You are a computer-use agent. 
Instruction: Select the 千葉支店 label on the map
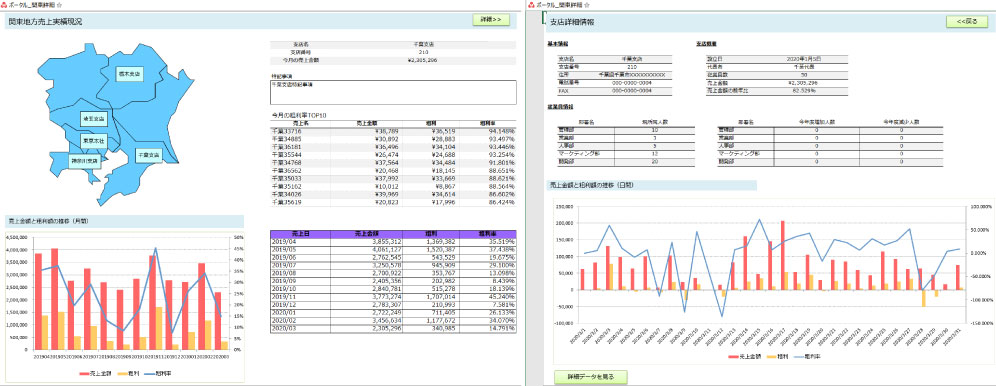click(x=148, y=154)
